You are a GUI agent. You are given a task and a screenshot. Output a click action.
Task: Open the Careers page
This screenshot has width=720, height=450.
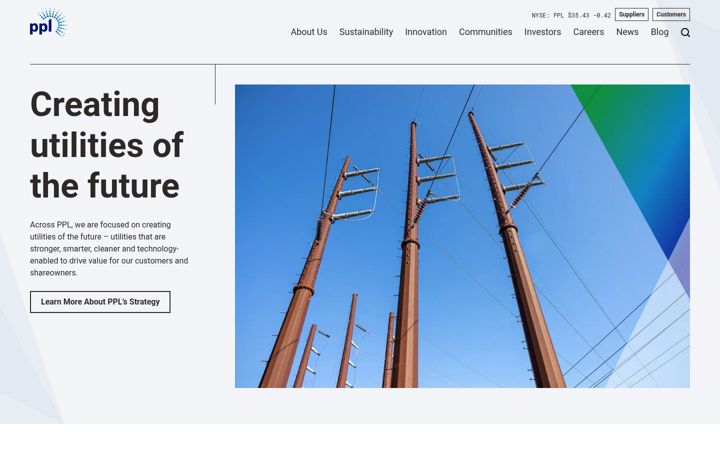tap(588, 32)
